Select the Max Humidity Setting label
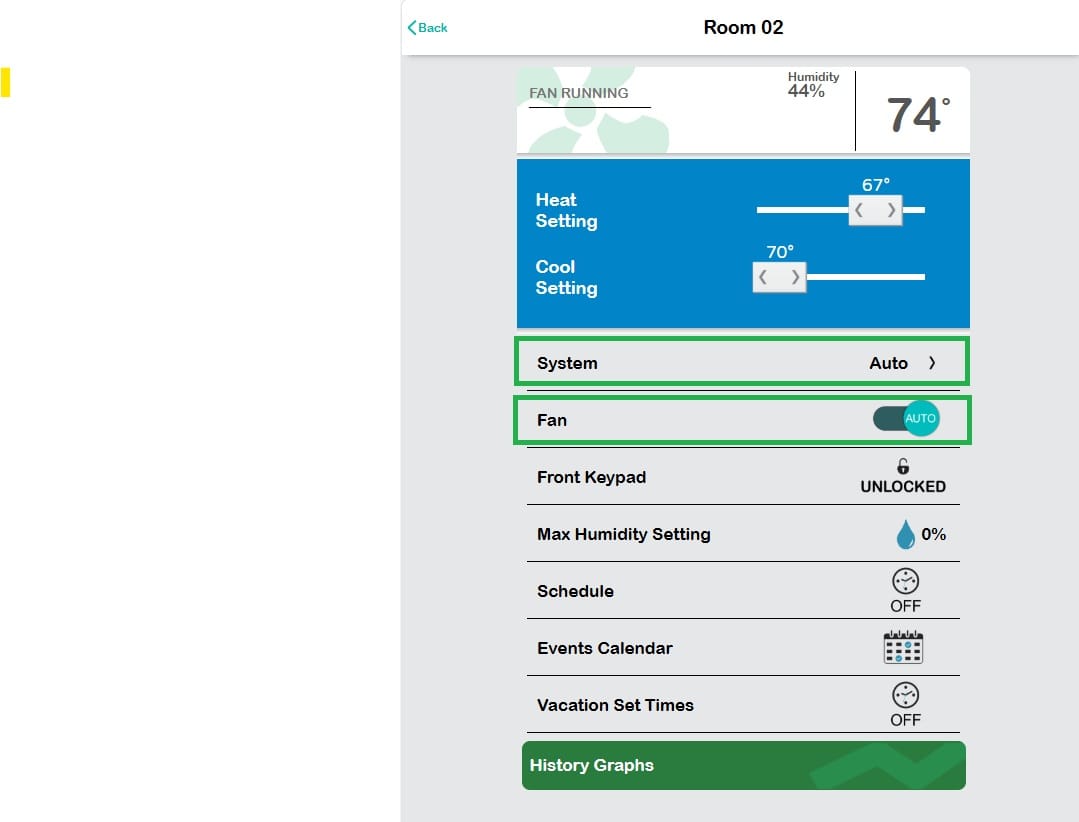 (623, 534)
